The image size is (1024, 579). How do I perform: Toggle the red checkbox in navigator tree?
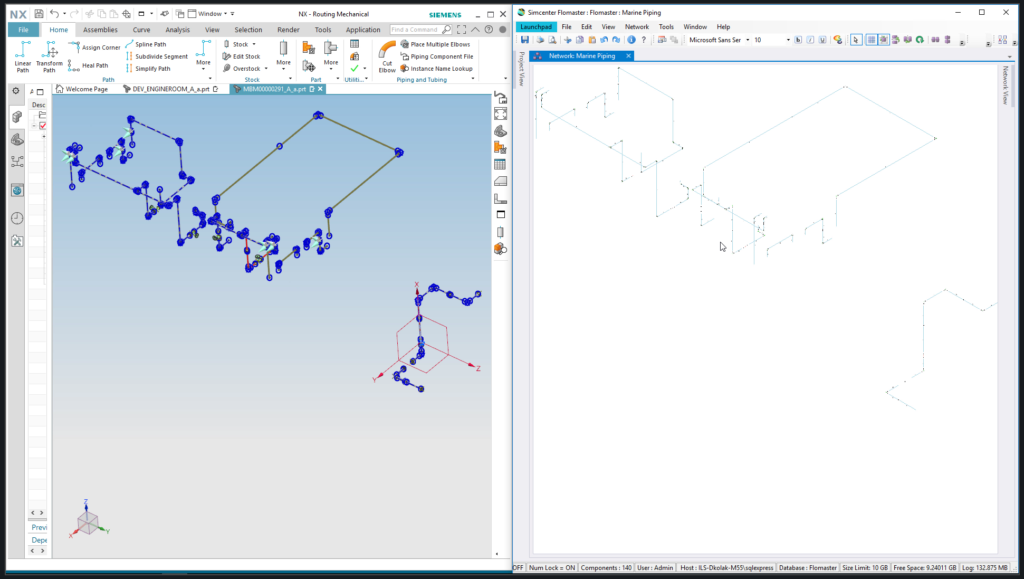point(43,125)
